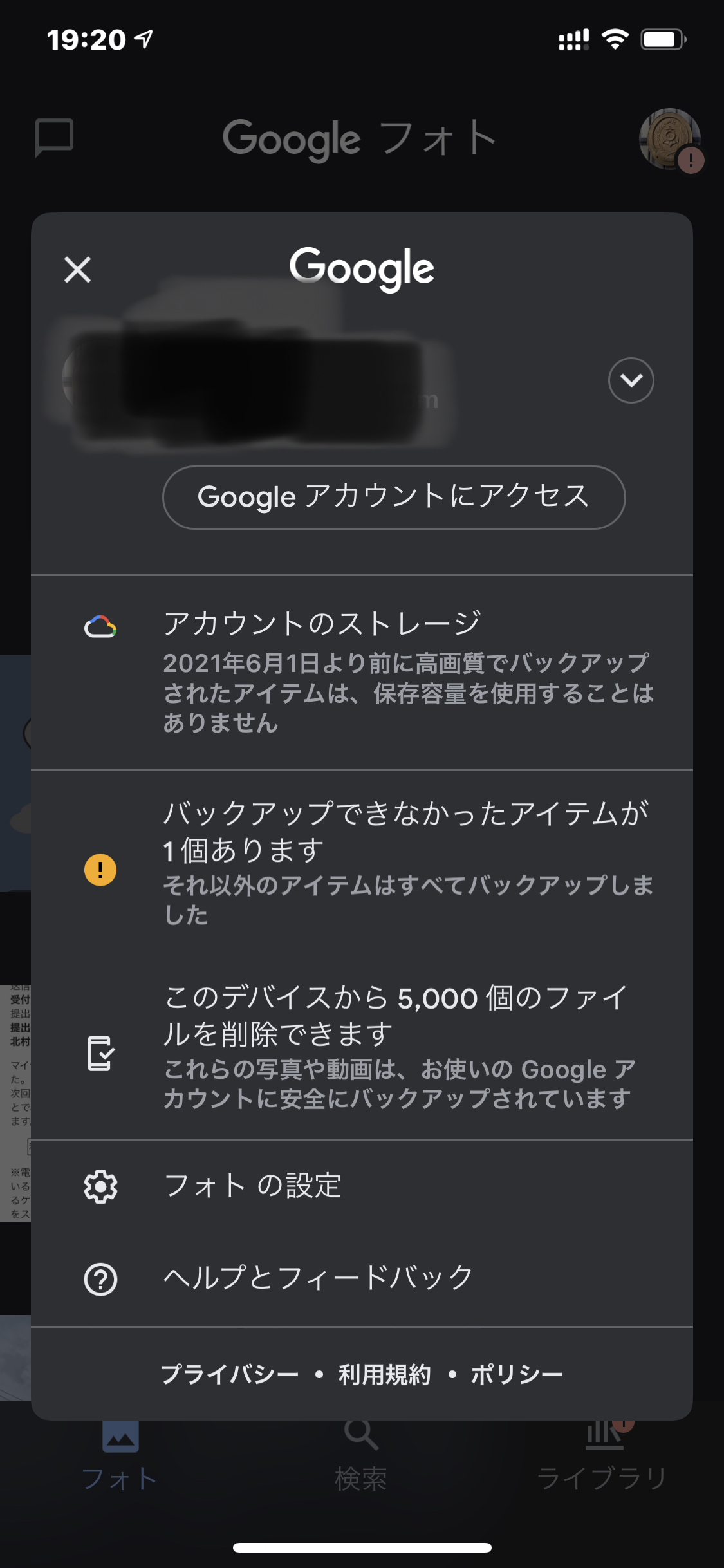This screenshot has width=724, height=1568.
Task: Open the 利用規約 link
Action: pyautogui.click(x=384, y=1374)
